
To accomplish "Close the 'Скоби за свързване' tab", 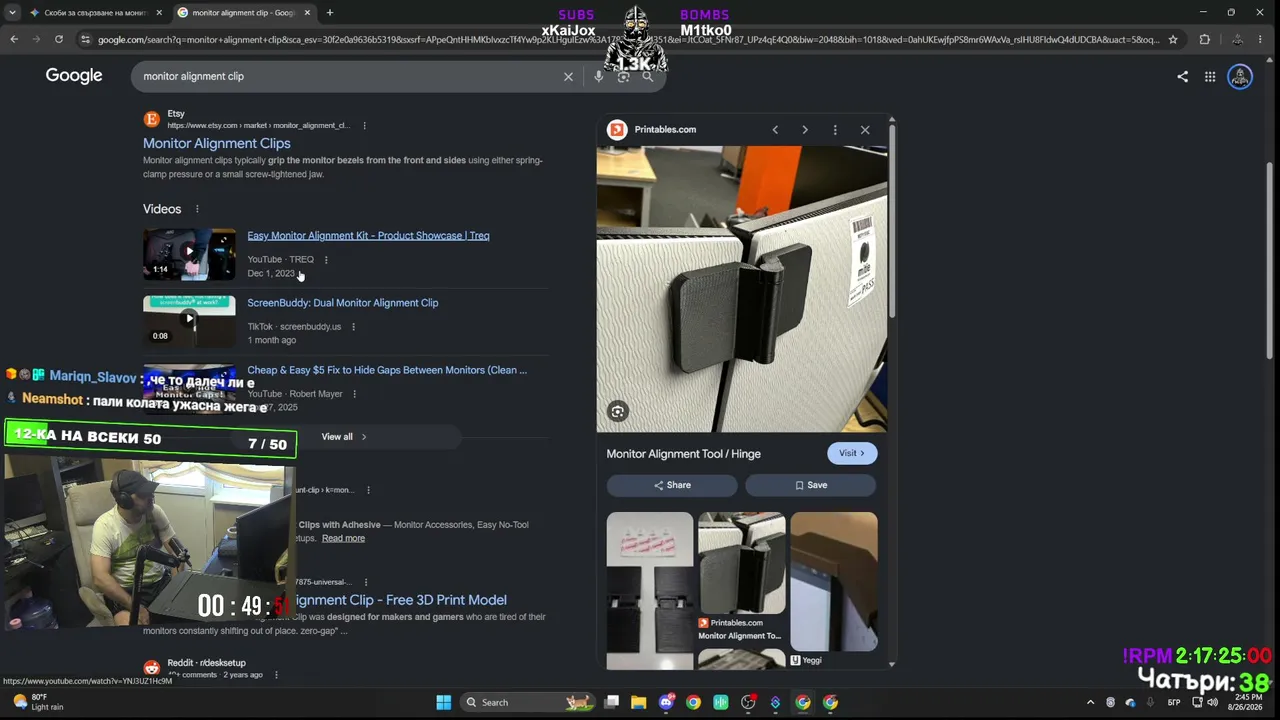I will pyautogui.click(x=159, y=13).
